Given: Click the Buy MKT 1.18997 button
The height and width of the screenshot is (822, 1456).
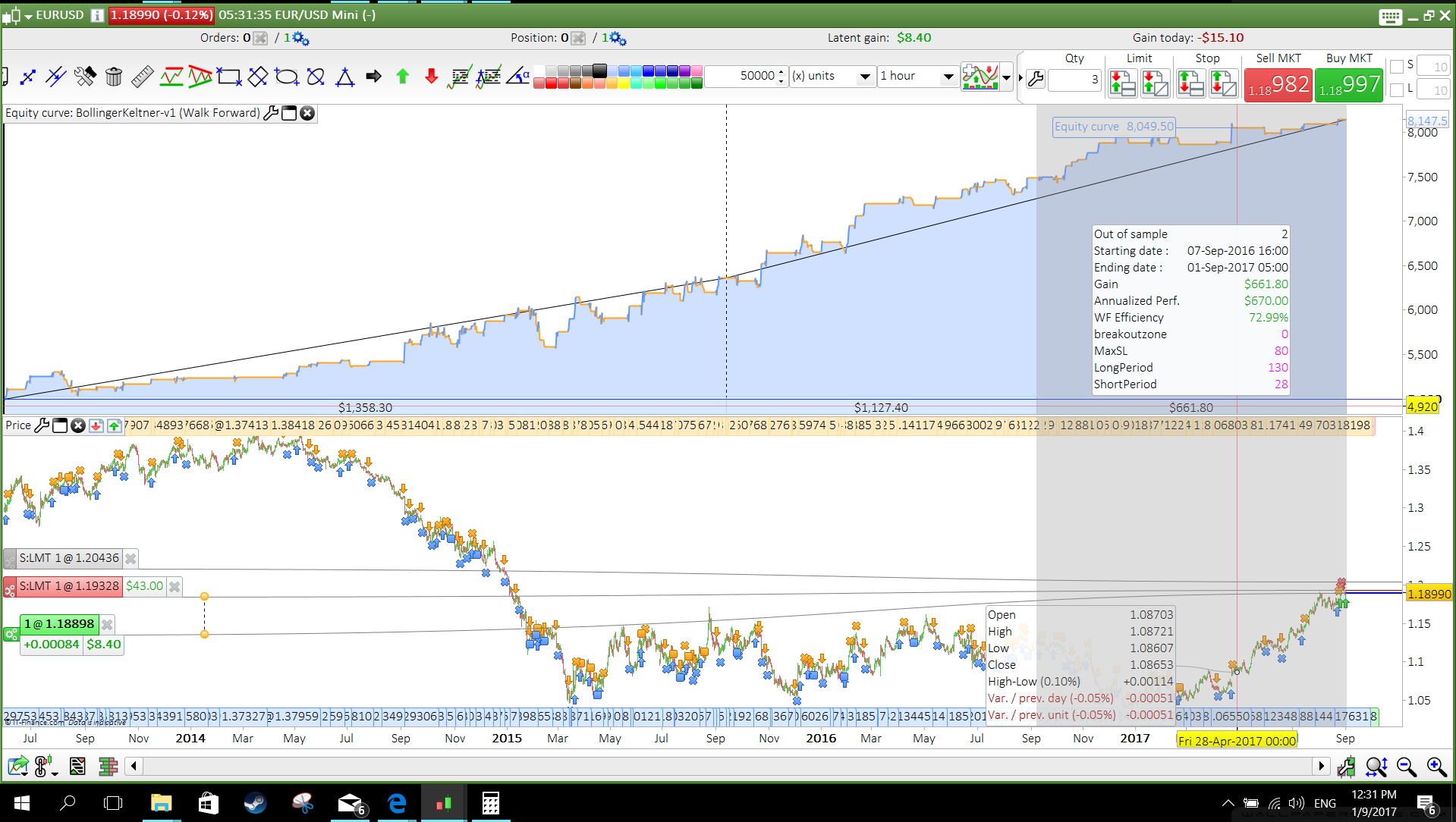Looking at the screenshot, I should click(1349, 84).
